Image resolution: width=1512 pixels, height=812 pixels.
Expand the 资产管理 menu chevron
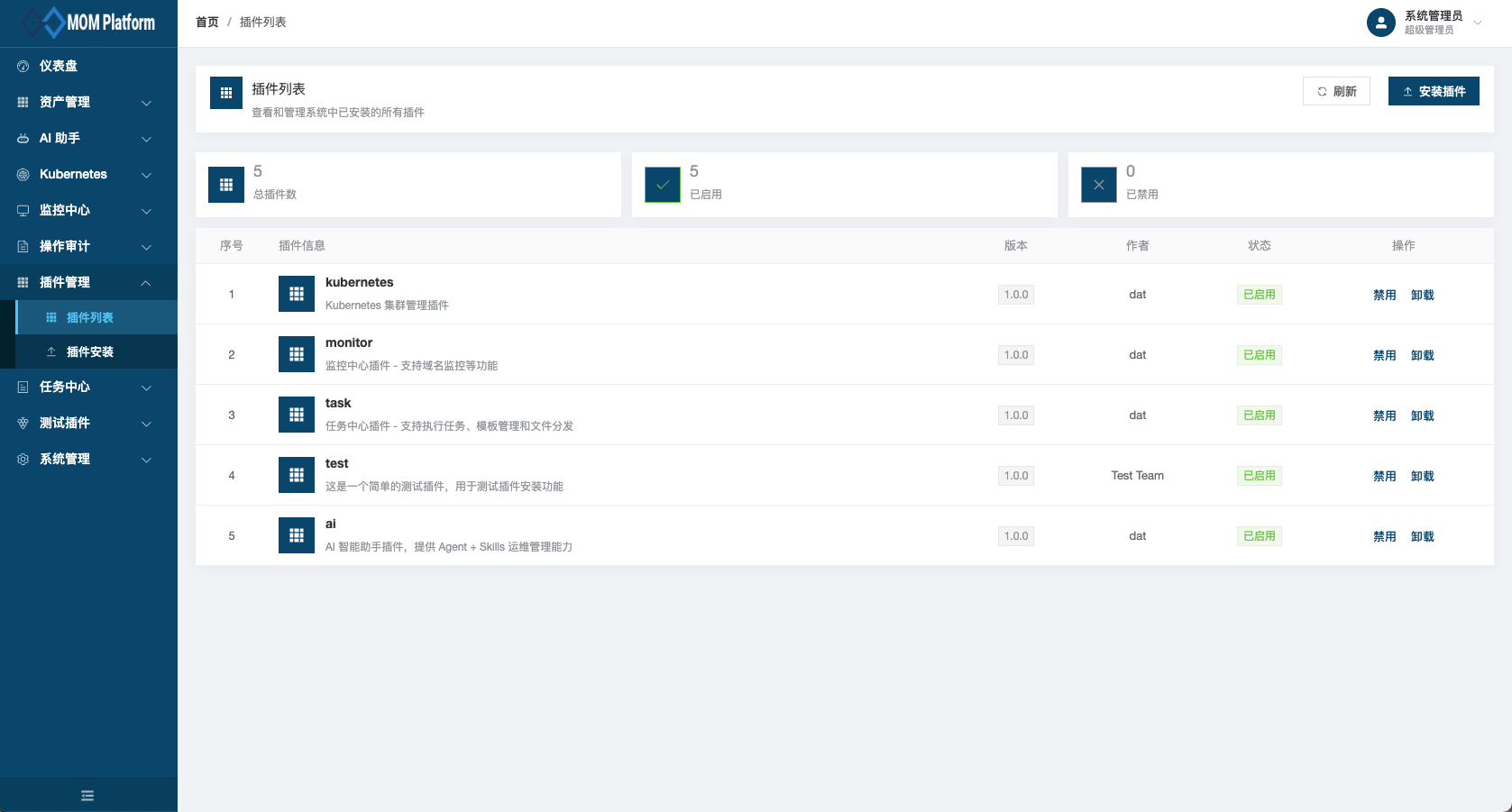[146, 103]
